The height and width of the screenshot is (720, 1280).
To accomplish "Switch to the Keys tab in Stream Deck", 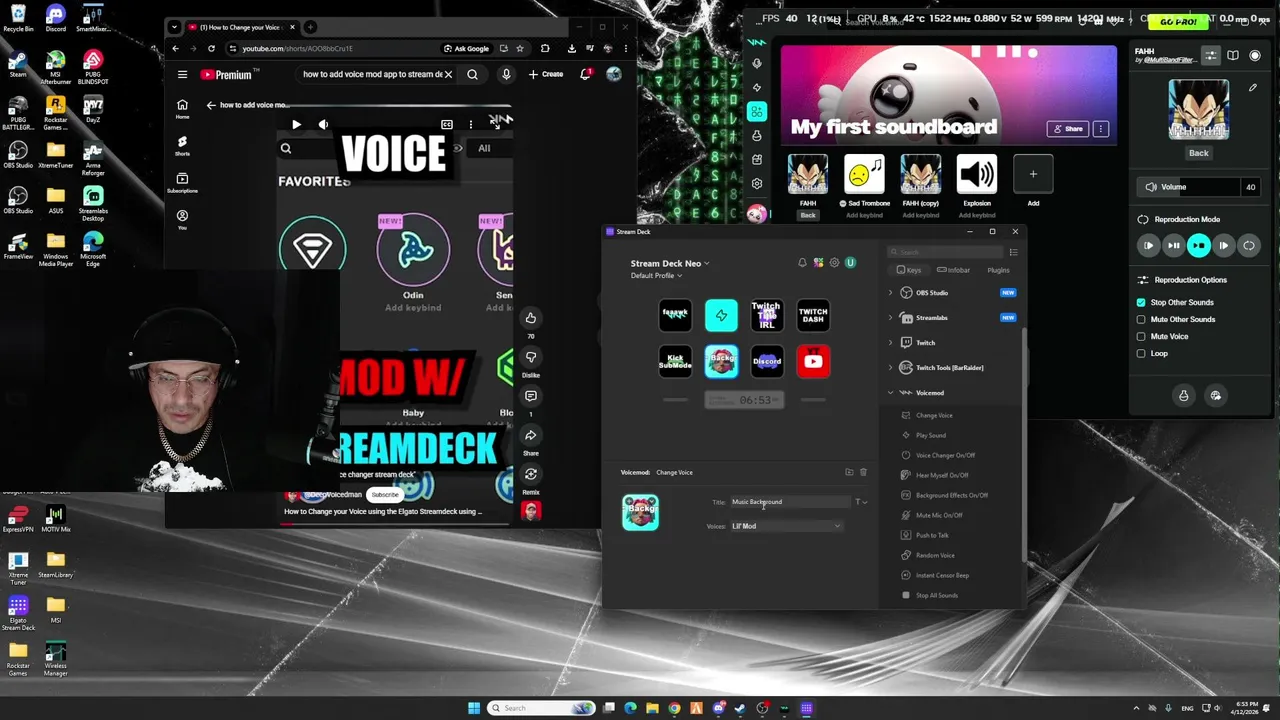I will 909,270.
